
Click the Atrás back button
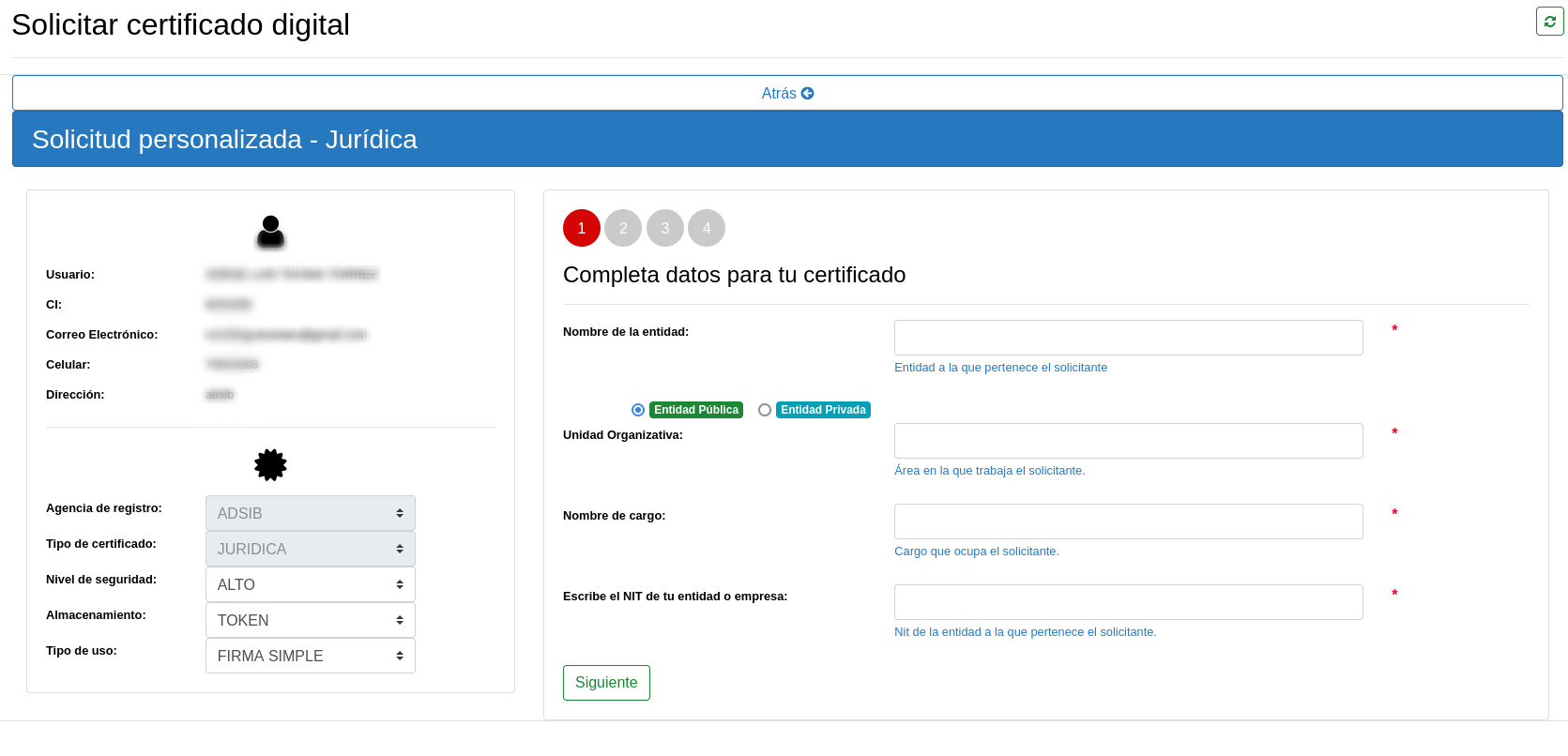(786, 93)
